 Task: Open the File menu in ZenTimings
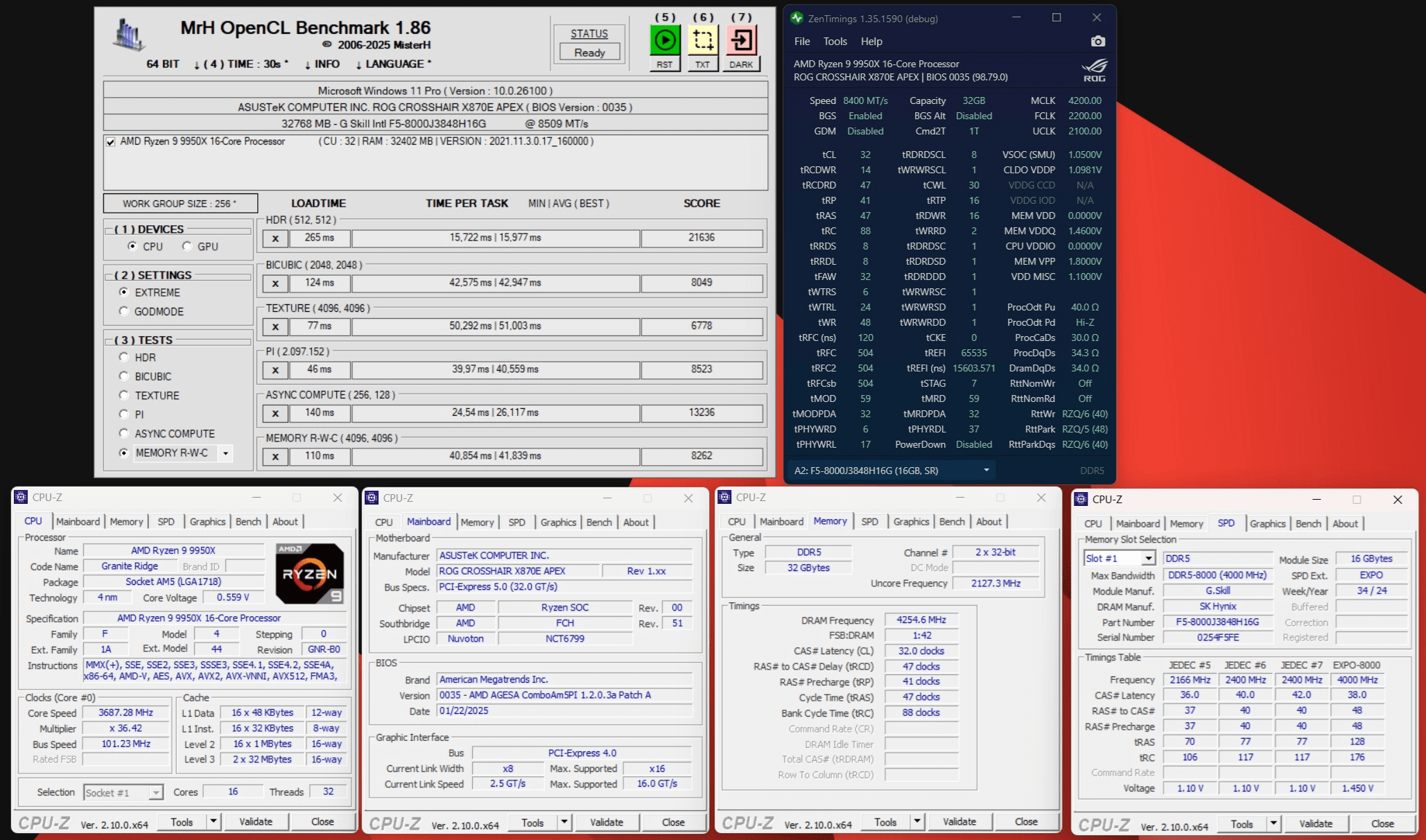pos(802,42)
